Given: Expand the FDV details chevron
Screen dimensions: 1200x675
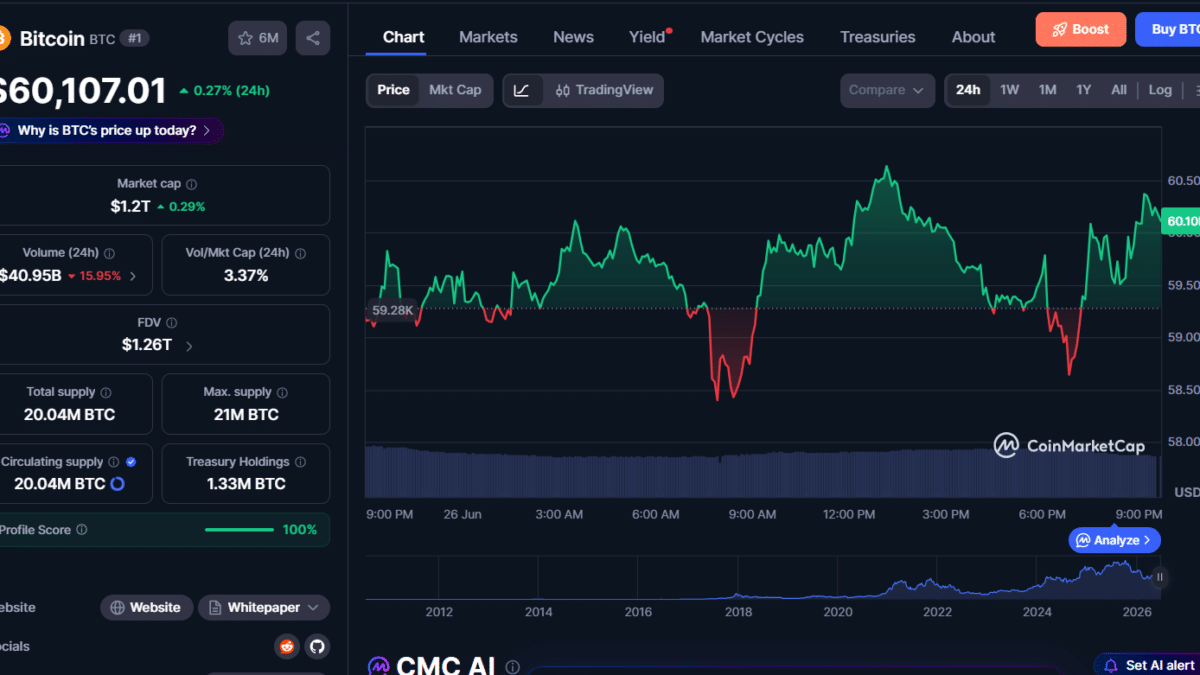Looking at the screenshot, I should click(189, 346).
